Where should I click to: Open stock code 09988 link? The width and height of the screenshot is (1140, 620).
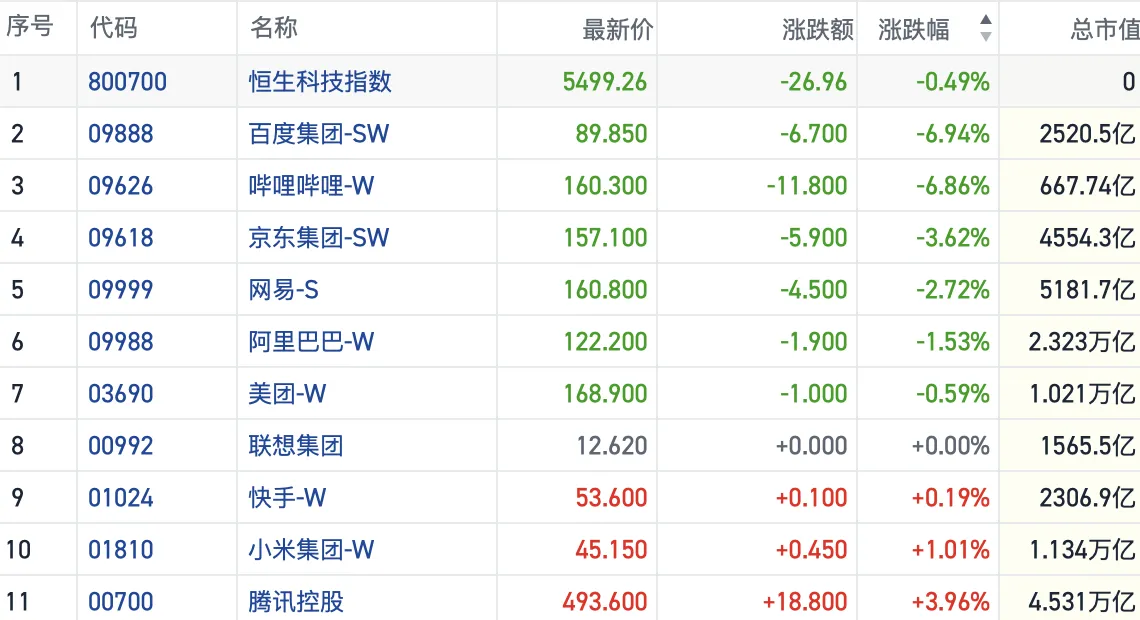(121, 342)
